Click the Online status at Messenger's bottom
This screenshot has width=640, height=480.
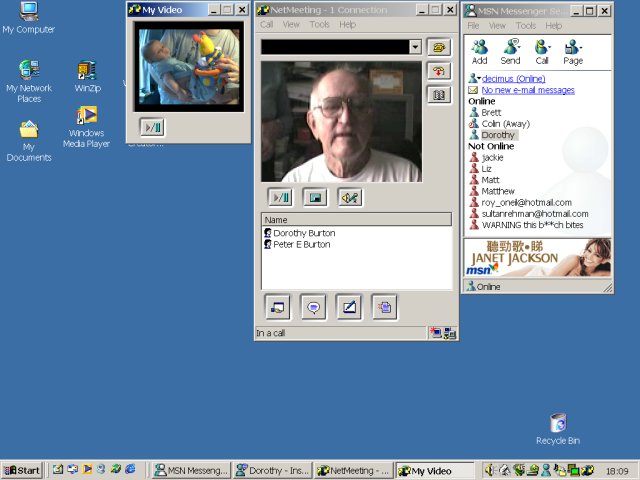click(484, 287)
